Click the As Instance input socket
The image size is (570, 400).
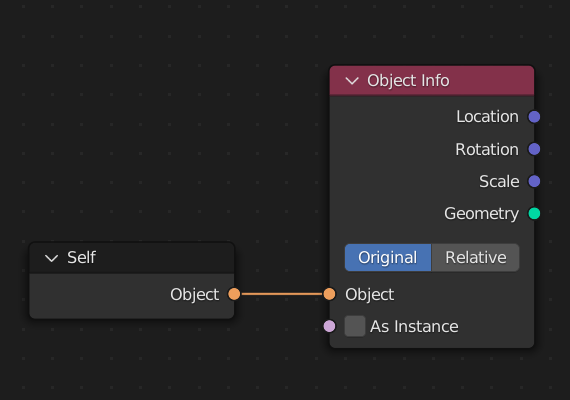[x=329, y=326]
